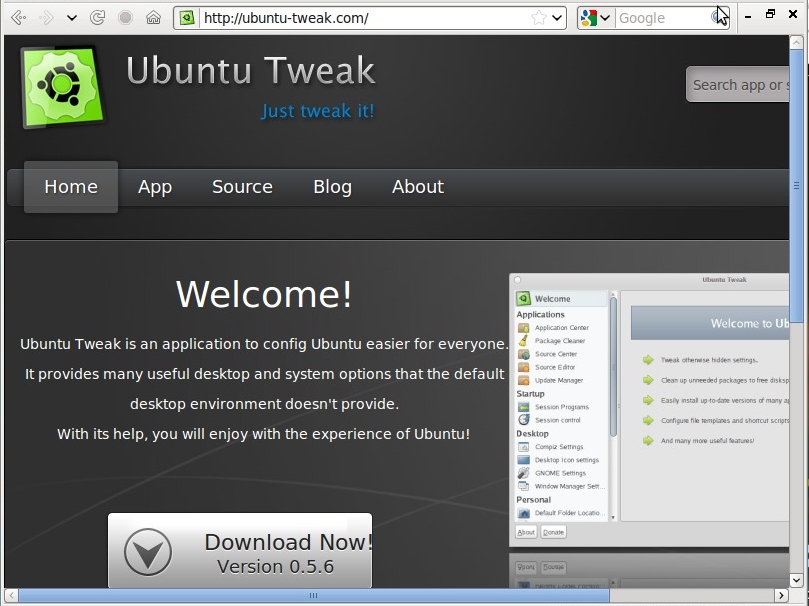Click Compiz Settings icon in the preview
The image size is (809, 606).
[523, 447]
